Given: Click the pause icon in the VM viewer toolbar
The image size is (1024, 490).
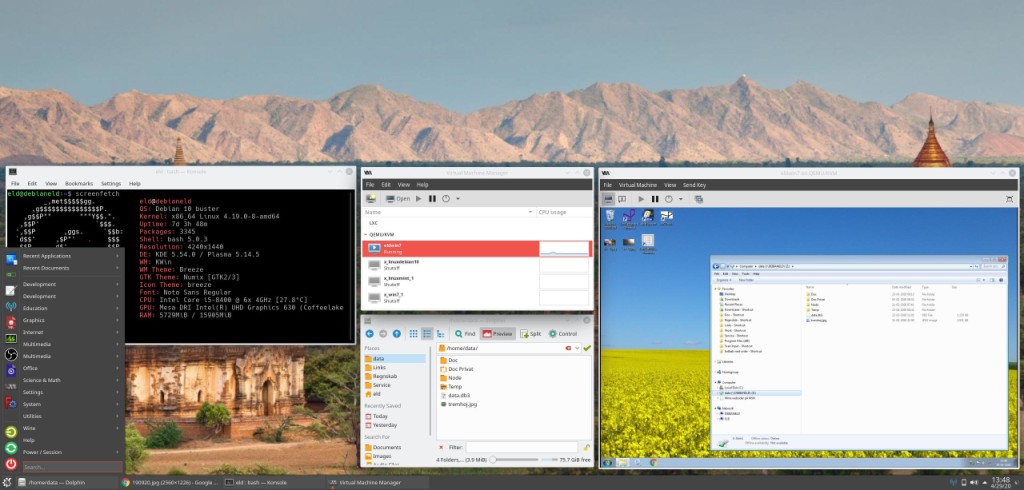Looking at the screenshot, I should pyautogui.click(x=655, y=199).
